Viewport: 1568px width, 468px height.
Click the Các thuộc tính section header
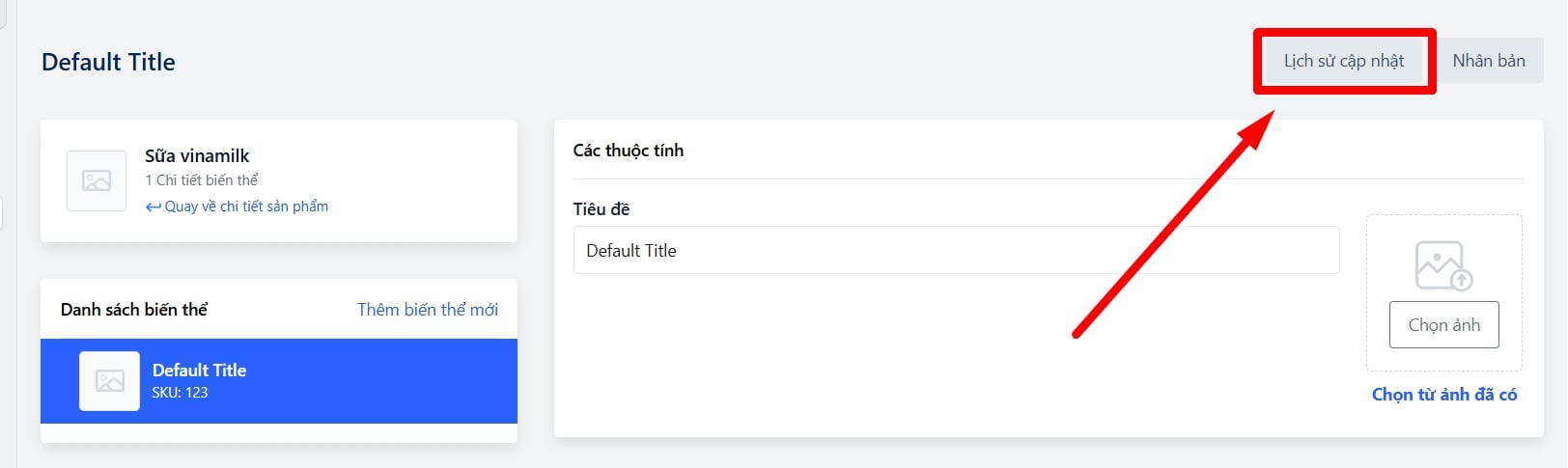pyautogui.click(x=628, y=151)
